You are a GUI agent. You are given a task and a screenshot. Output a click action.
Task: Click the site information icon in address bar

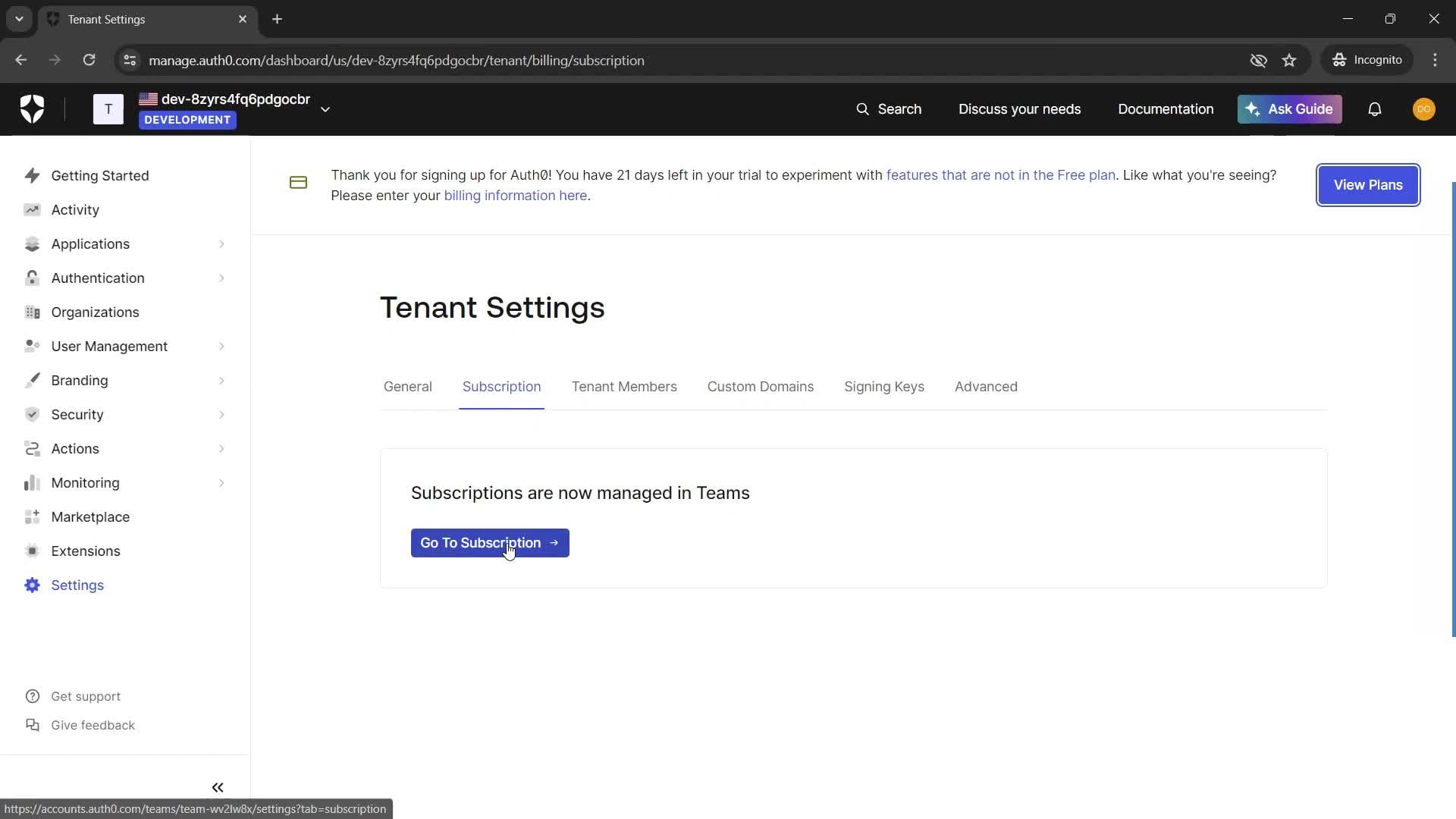click(130, 60)
